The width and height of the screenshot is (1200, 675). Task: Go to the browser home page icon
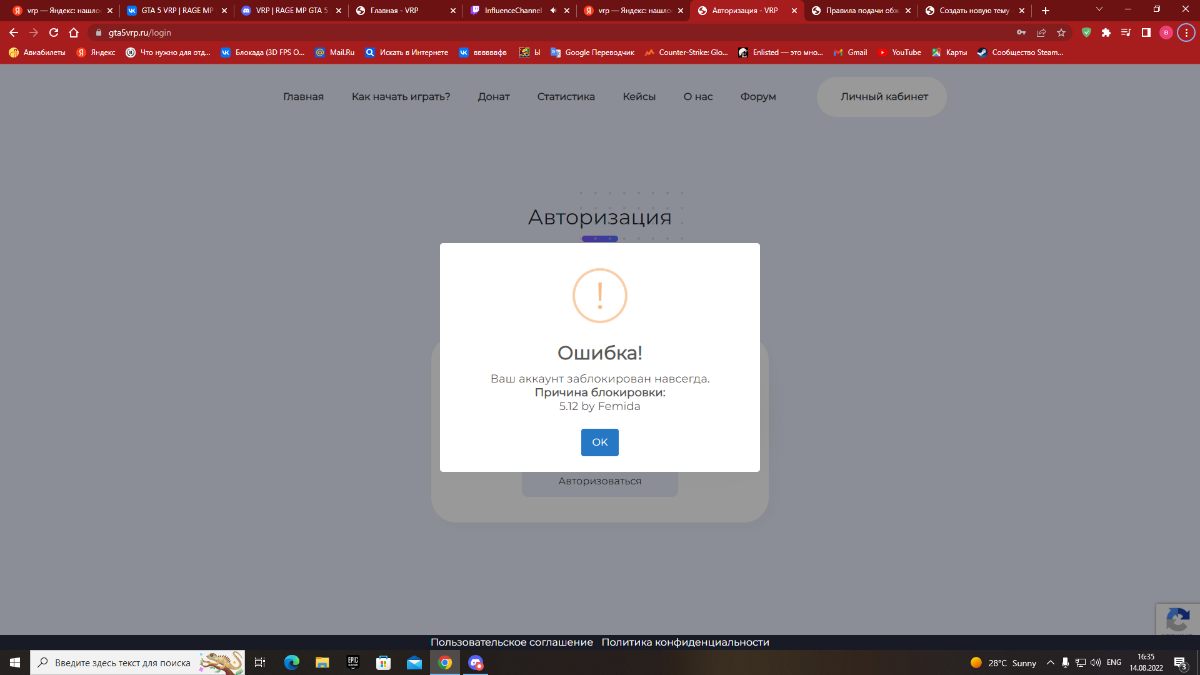tap(73, 32)
